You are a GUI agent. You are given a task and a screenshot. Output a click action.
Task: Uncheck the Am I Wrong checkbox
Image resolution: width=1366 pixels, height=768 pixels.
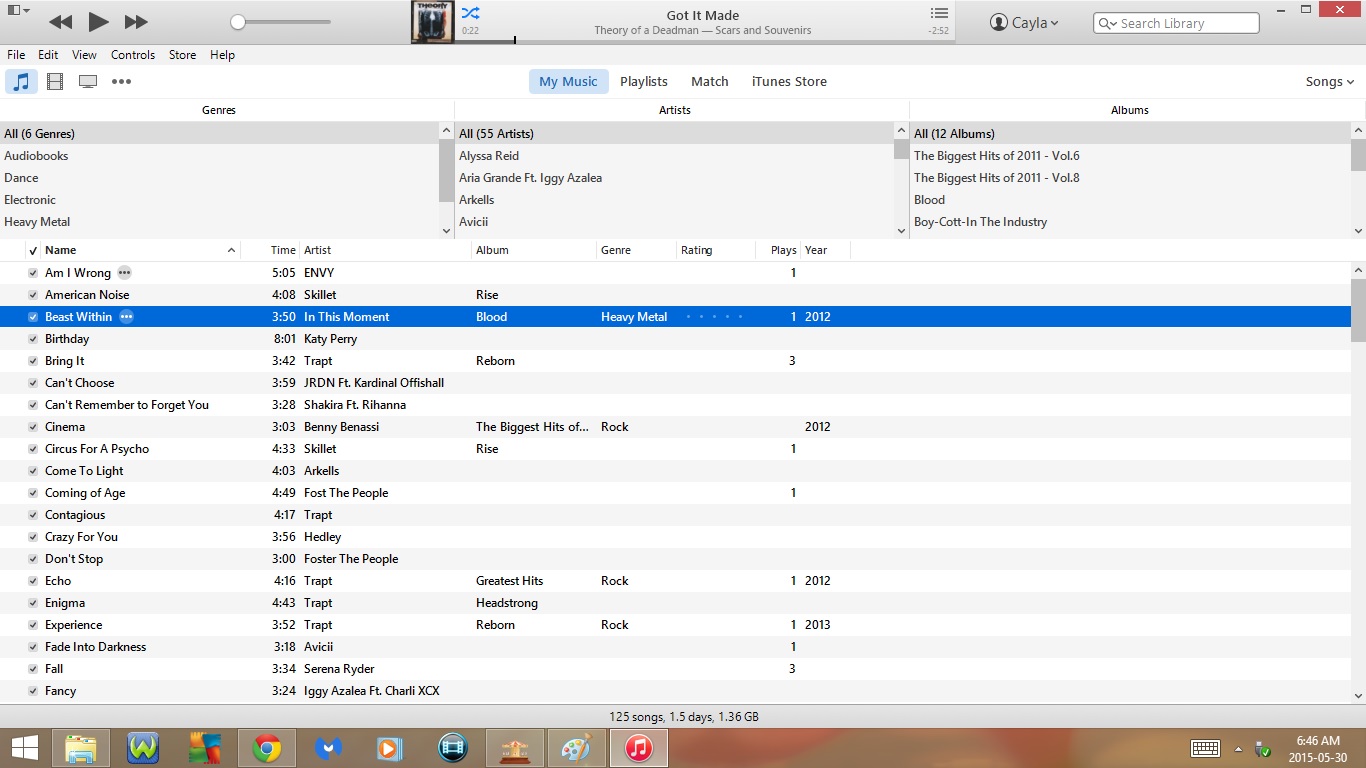coord(33,273)
